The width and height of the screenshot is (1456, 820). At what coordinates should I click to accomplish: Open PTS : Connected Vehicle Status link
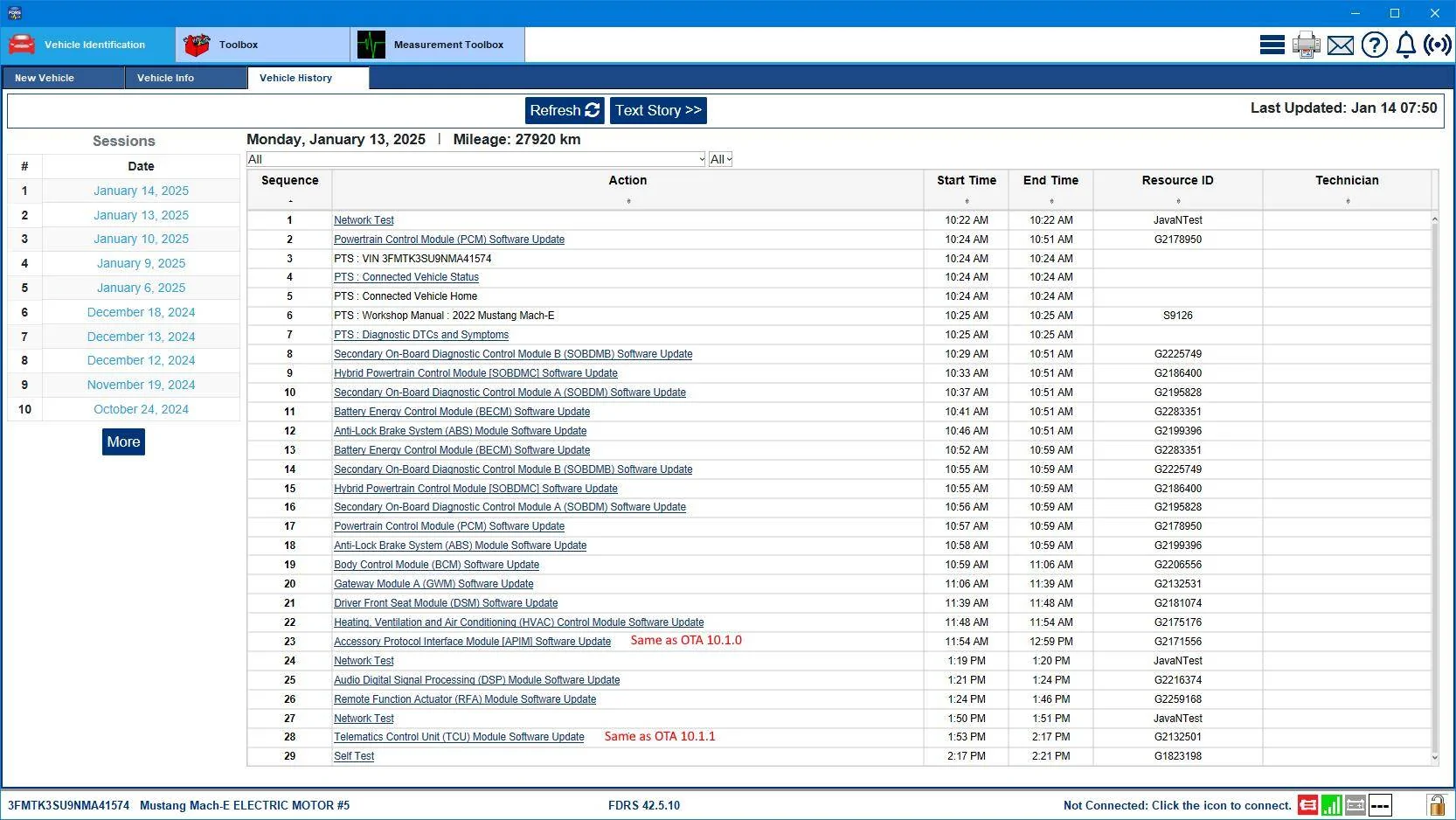(x=406, y=277)
